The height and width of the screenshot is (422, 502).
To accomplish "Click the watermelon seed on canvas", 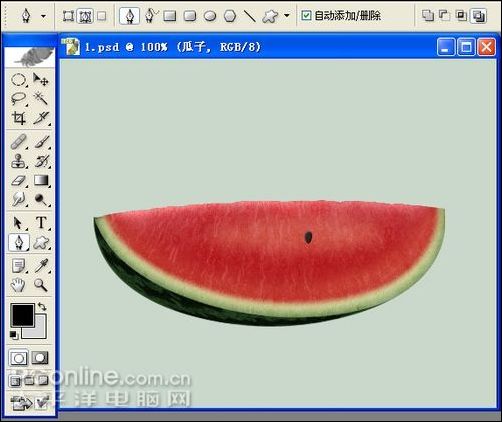I will pyautogui.click(x=308, y=237).
